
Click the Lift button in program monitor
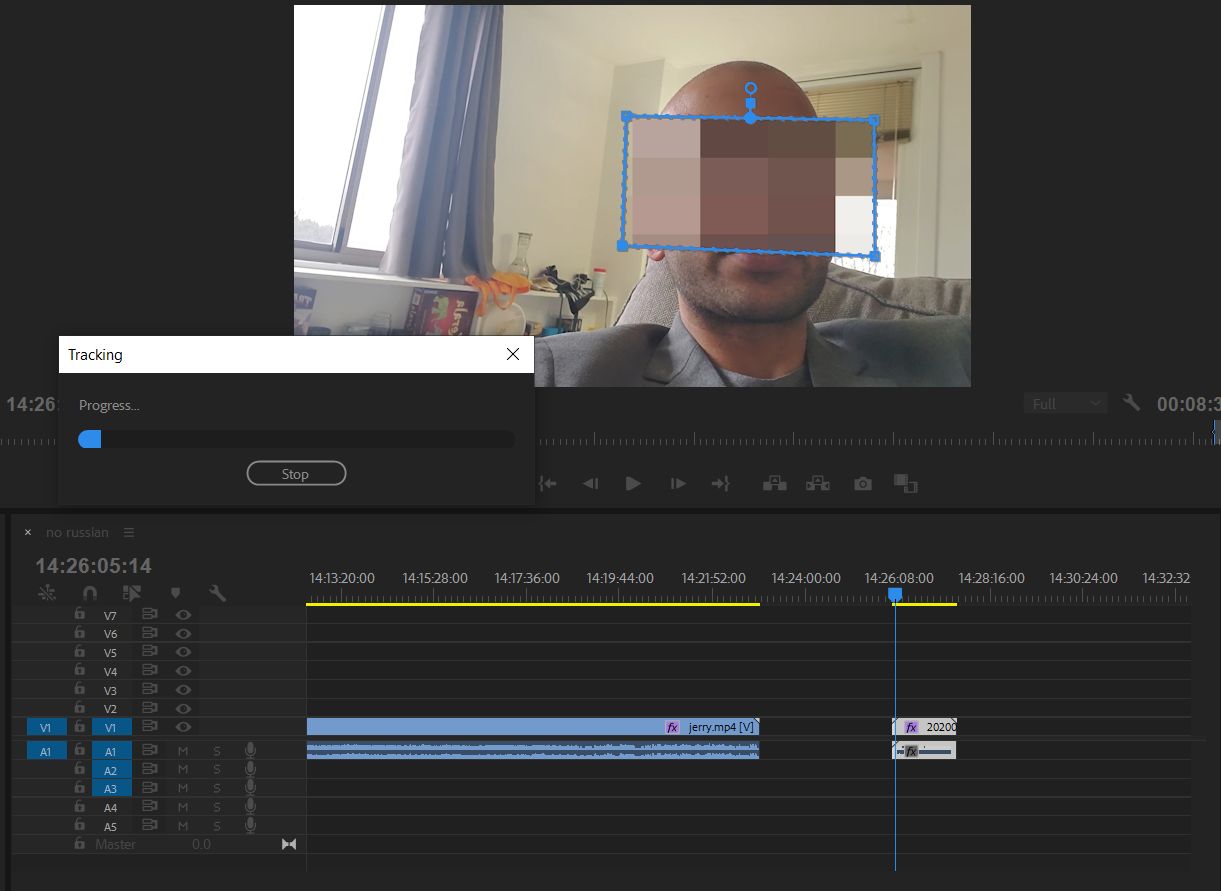pyautogui.click(x=774, y=484)
